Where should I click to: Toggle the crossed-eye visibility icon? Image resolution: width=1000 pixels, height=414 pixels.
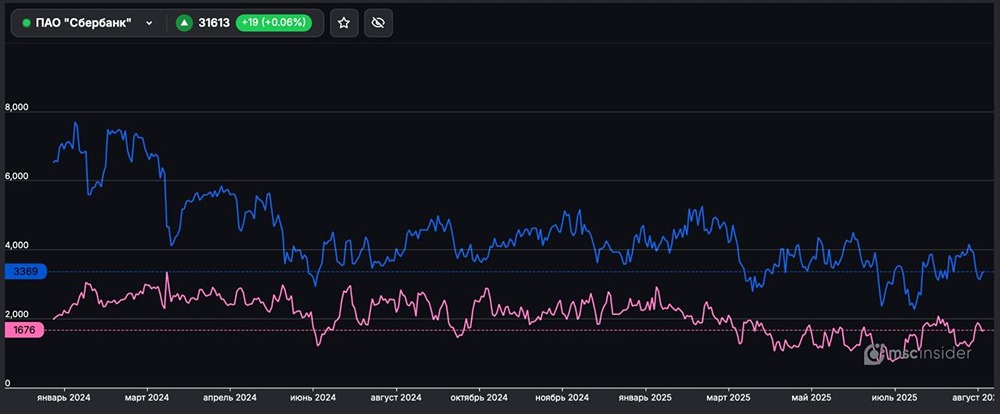pos(377,23)
